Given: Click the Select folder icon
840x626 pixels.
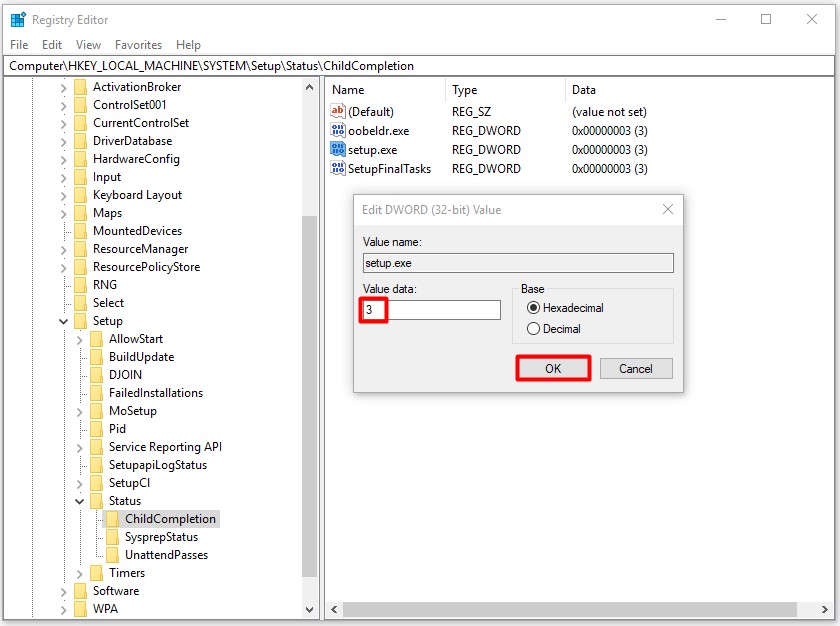Looking at the screenshot, I should [80, 303].
